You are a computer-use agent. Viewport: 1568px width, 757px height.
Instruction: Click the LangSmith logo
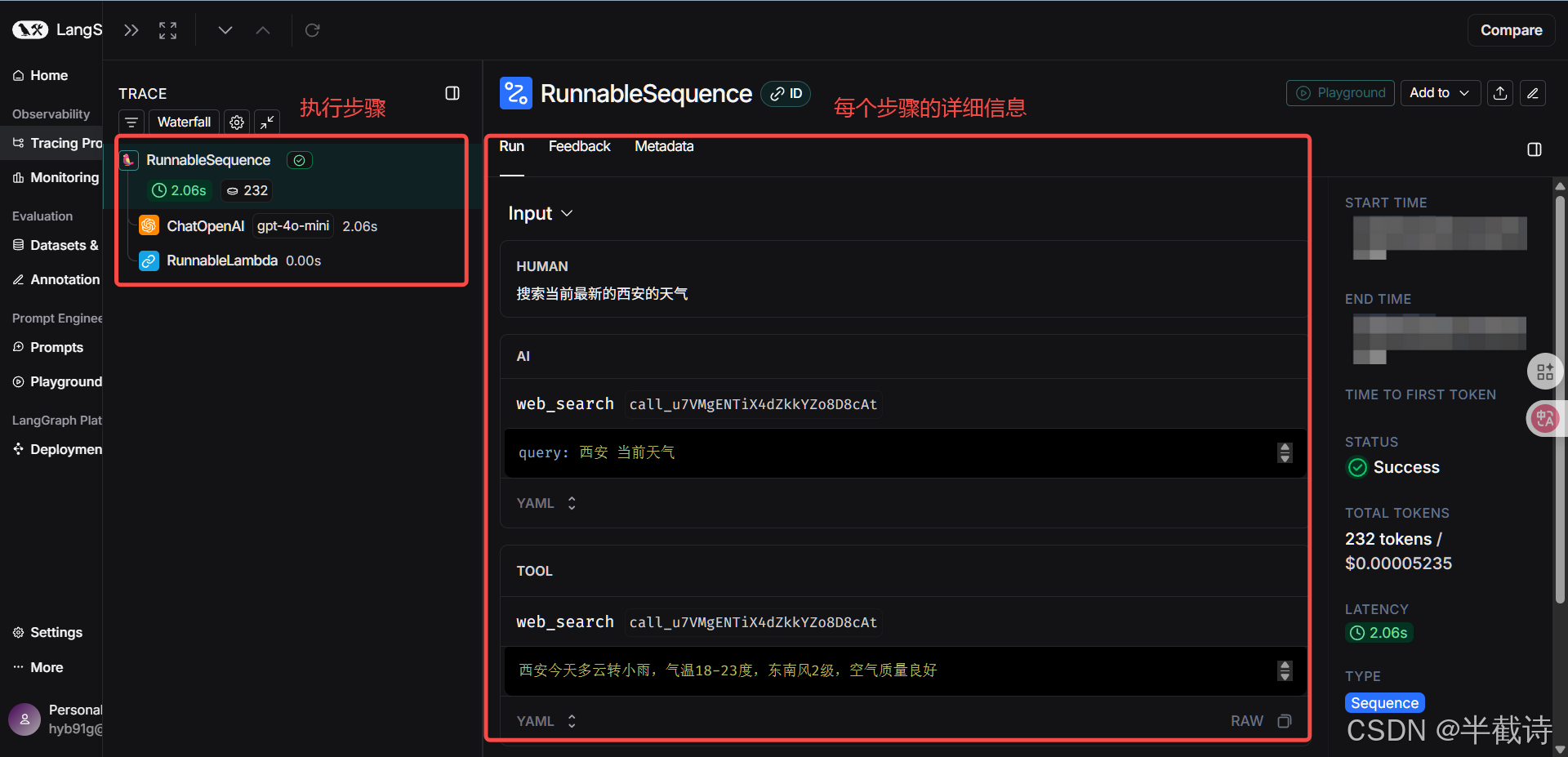tap(30, 30)
